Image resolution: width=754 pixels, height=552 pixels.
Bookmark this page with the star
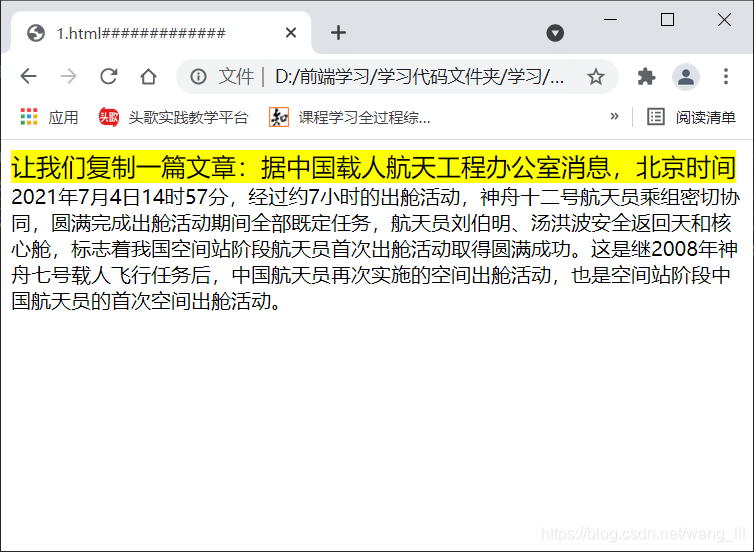point(596,76)
